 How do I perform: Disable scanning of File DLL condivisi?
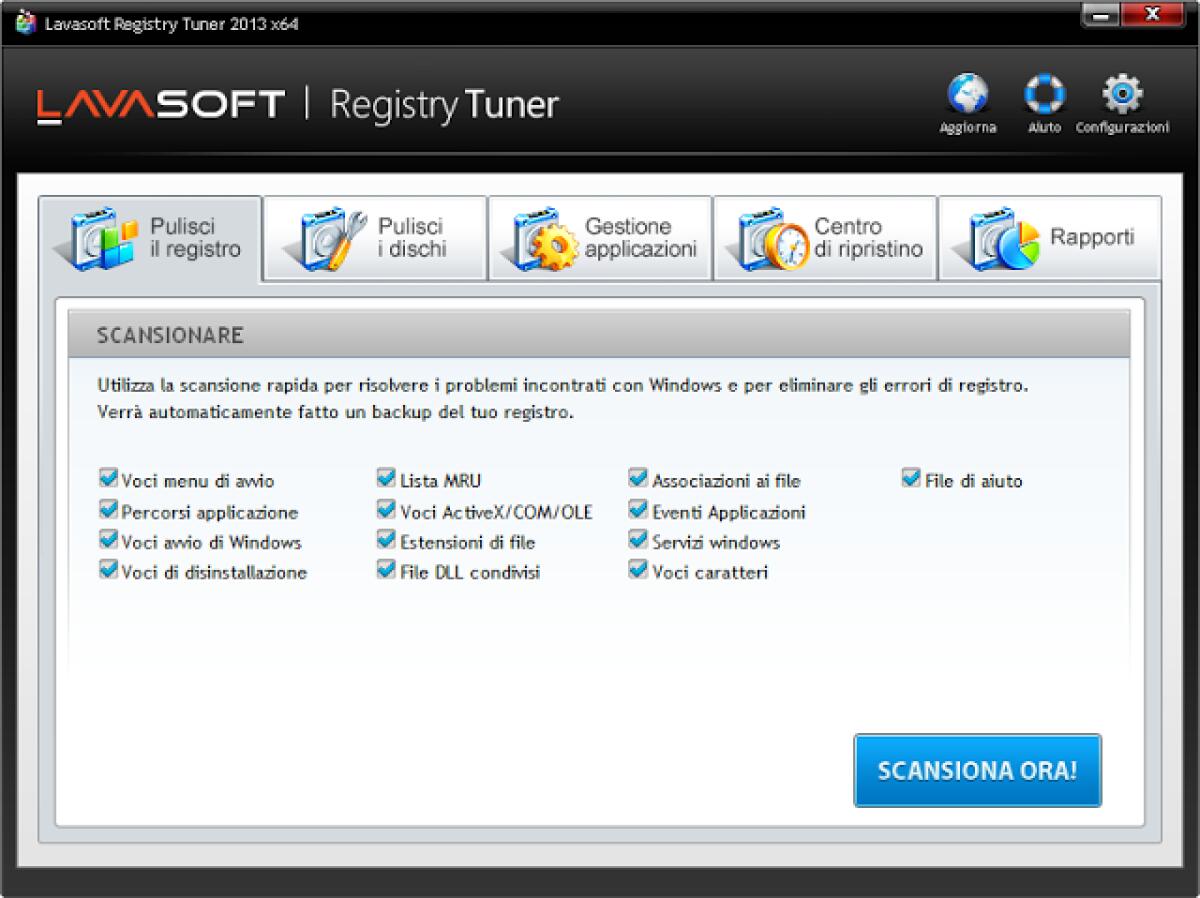385,569
